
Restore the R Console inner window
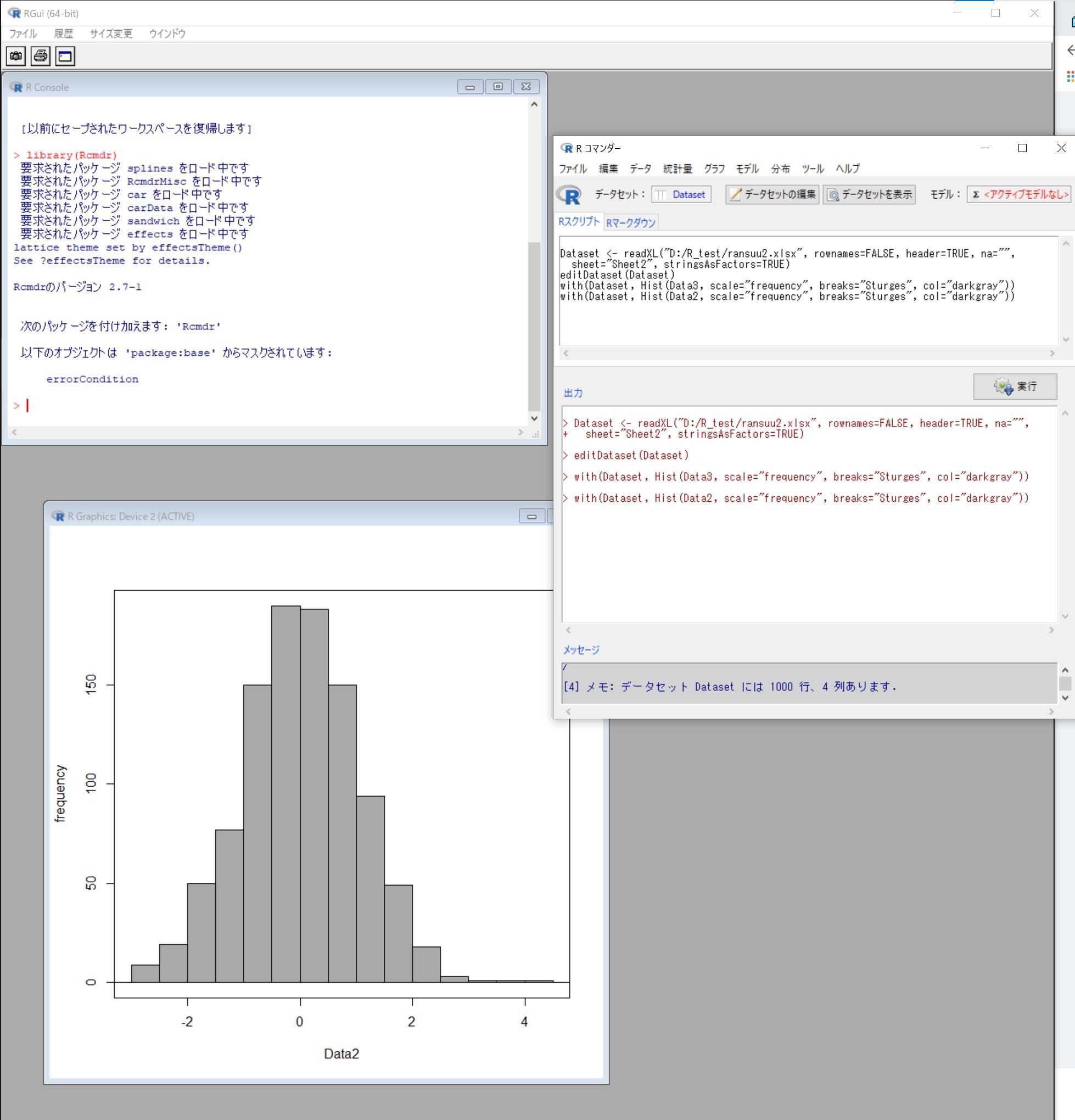(498, 87)
